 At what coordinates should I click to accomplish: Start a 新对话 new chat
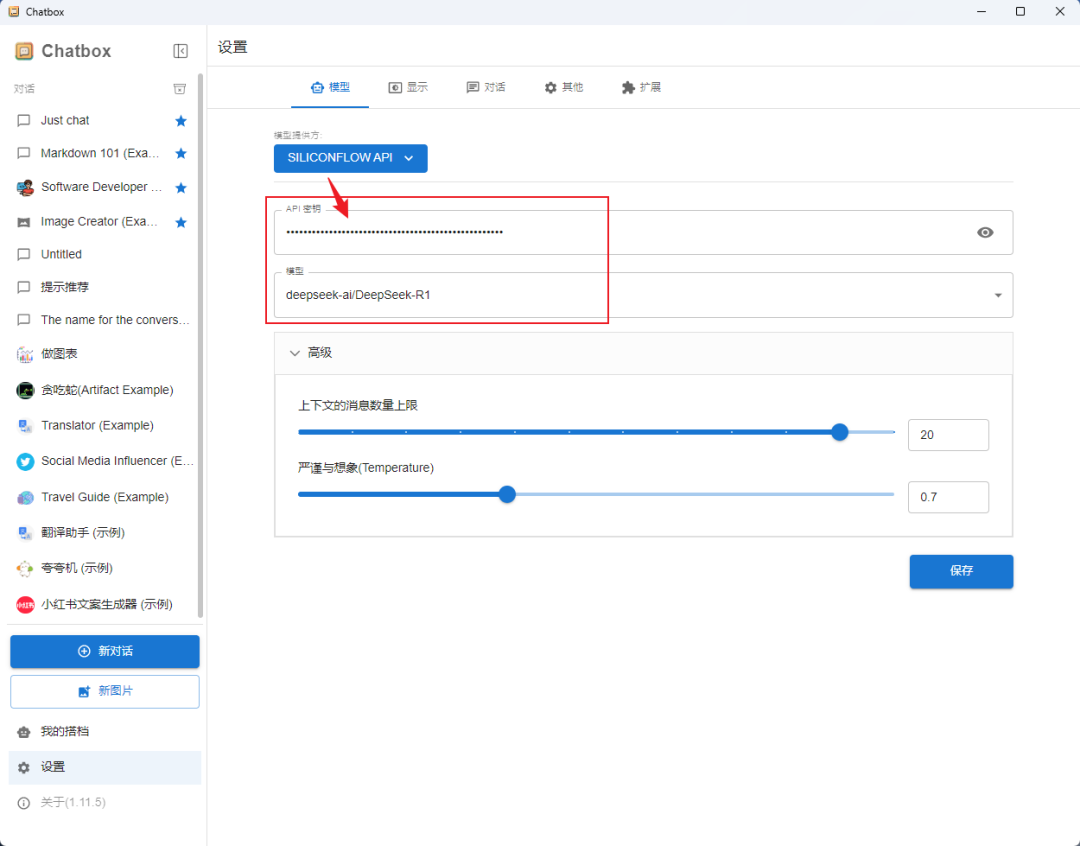(105, 652)
